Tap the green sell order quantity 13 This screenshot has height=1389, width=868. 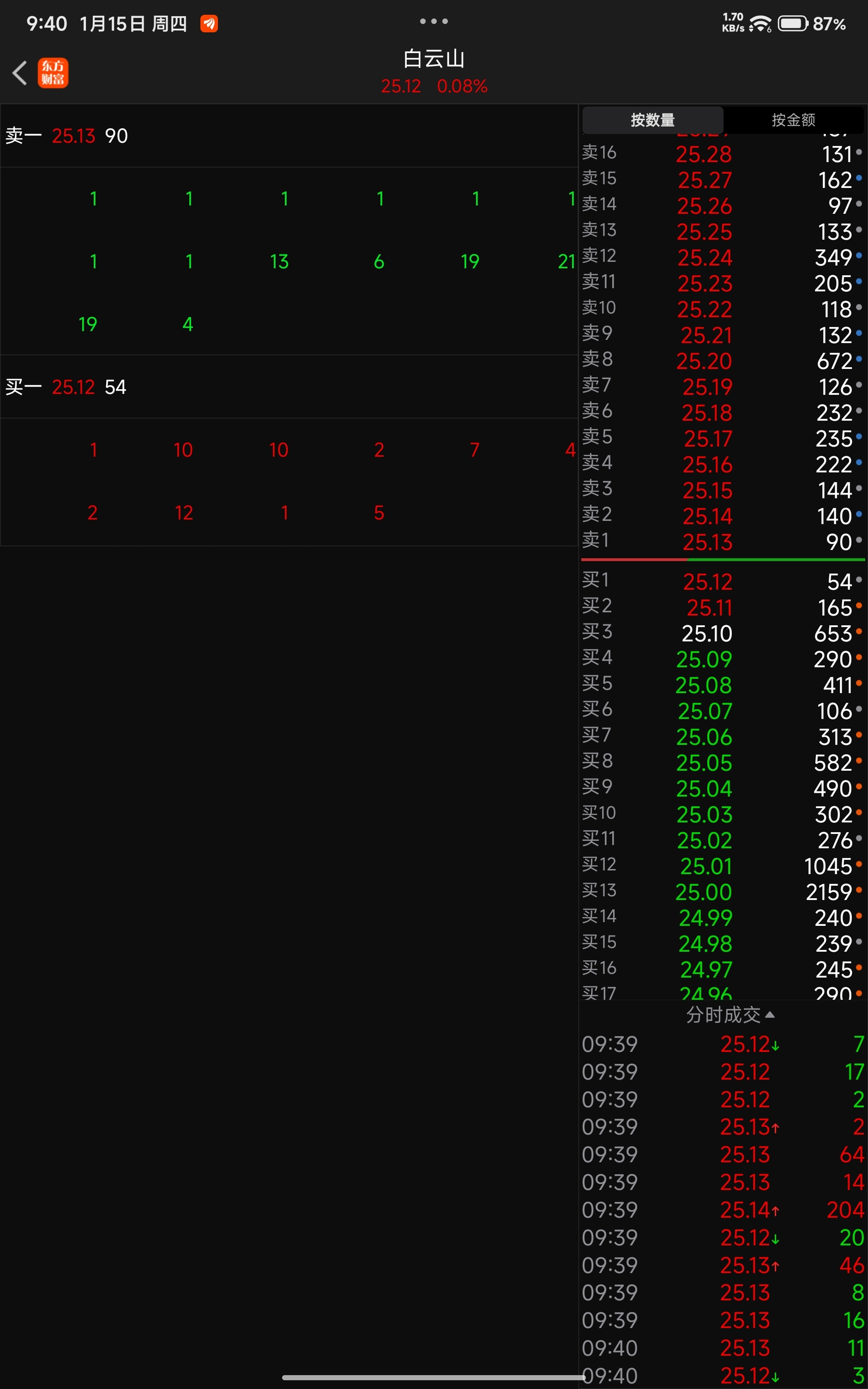tap(280, 262)
